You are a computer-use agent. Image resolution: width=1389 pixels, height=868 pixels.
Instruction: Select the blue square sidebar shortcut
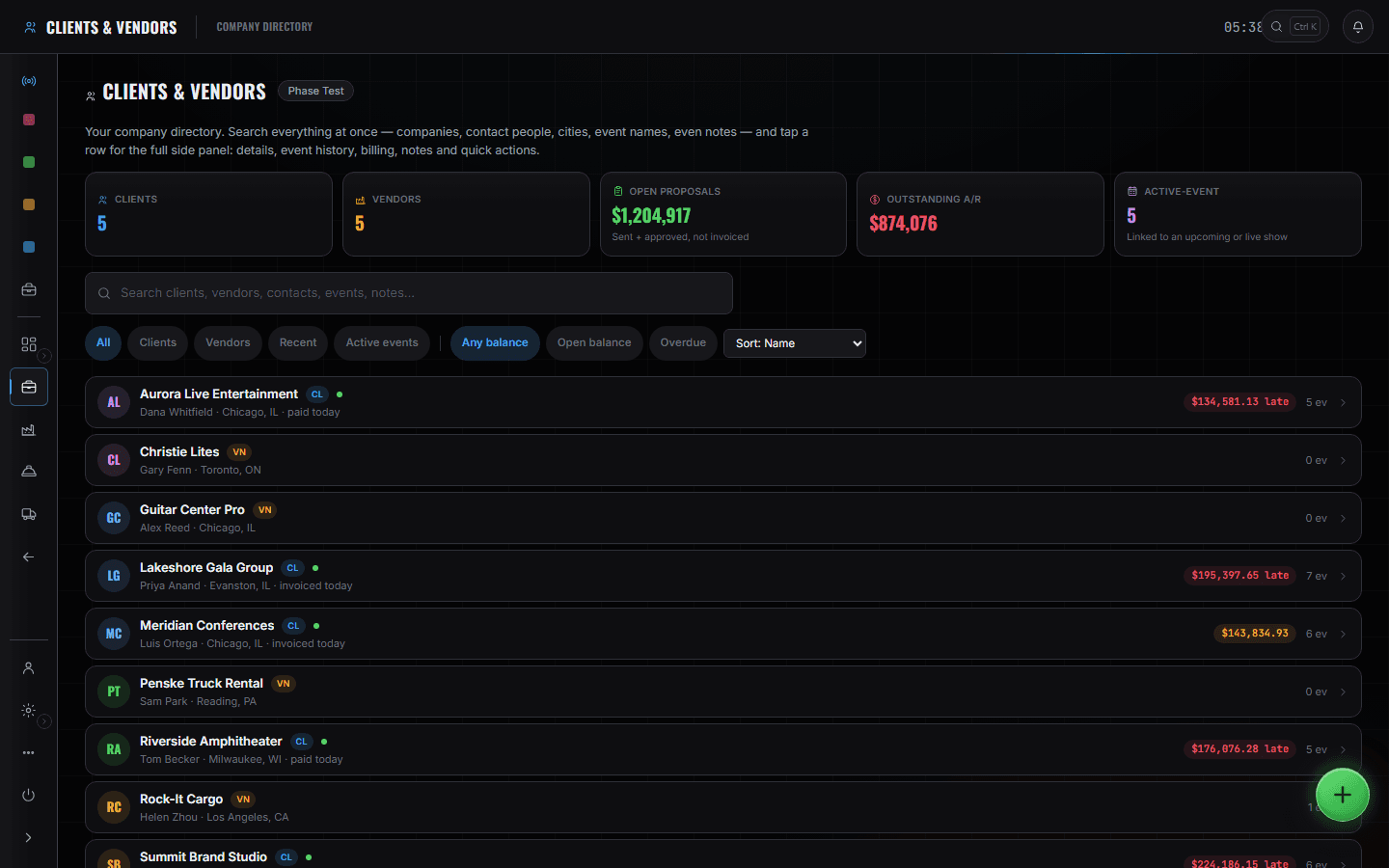tap(29, 247)
